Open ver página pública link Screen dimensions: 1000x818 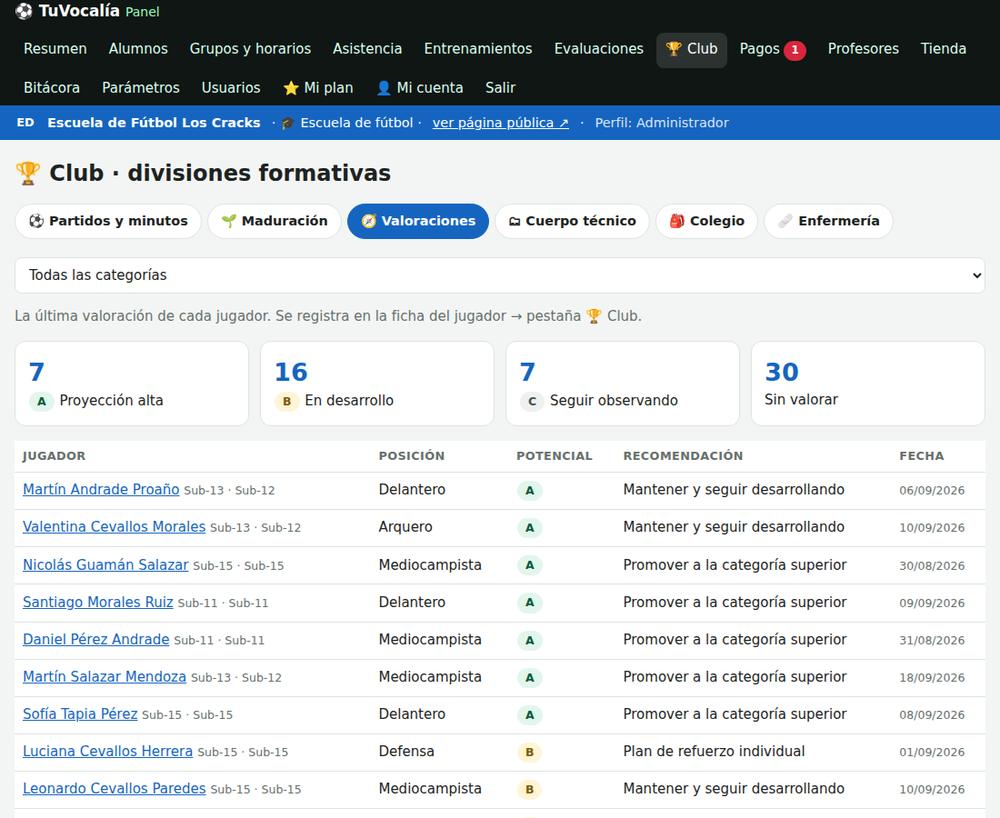point(501,123)
